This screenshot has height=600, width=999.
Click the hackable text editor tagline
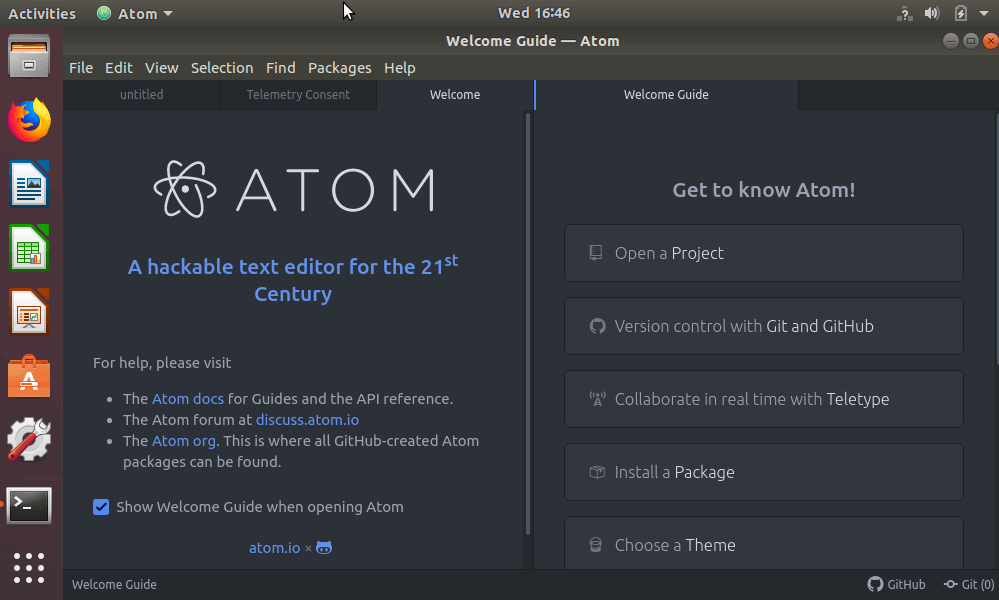click(x=293, y=280)
